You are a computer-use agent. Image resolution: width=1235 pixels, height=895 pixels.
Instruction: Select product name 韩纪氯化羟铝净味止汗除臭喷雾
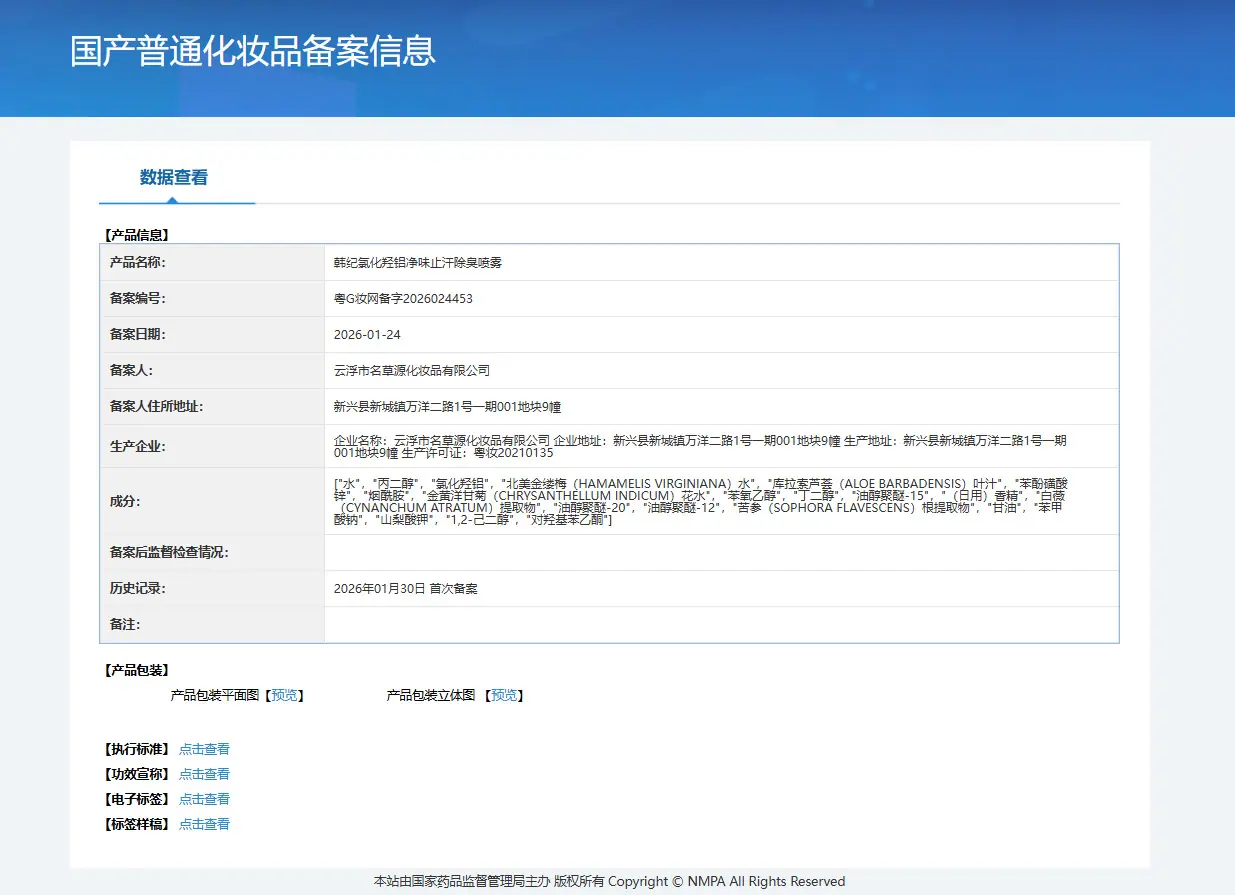(418, 263)
